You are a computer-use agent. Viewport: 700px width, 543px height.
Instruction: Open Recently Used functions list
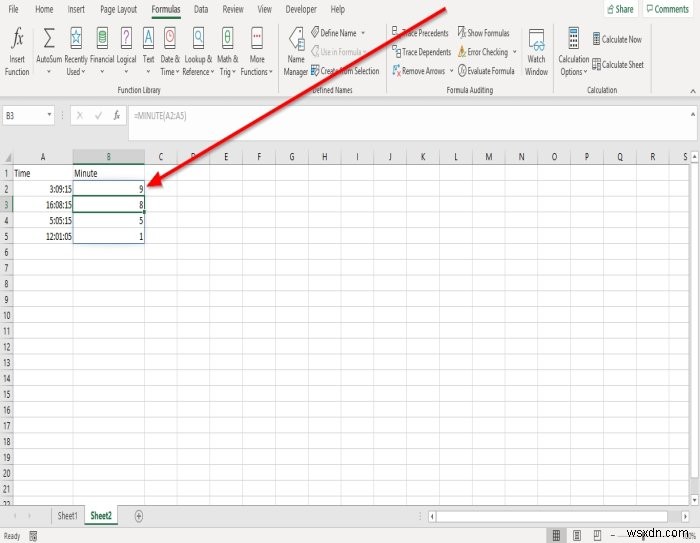[x=76, y=51]
